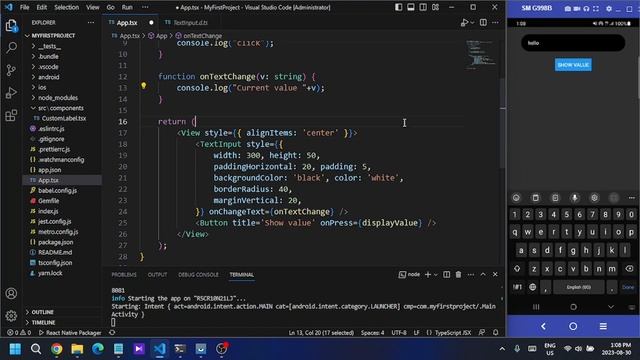Switch to the PROBLEMS panel tab

124,275
